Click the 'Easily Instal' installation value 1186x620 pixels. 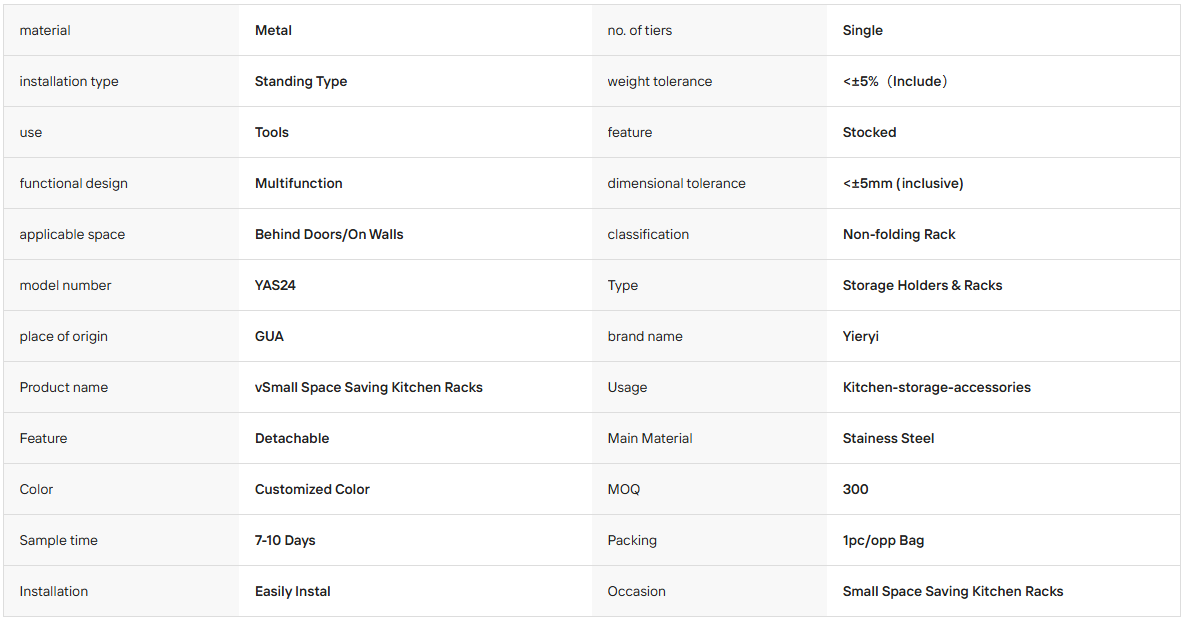click(293, 591)
